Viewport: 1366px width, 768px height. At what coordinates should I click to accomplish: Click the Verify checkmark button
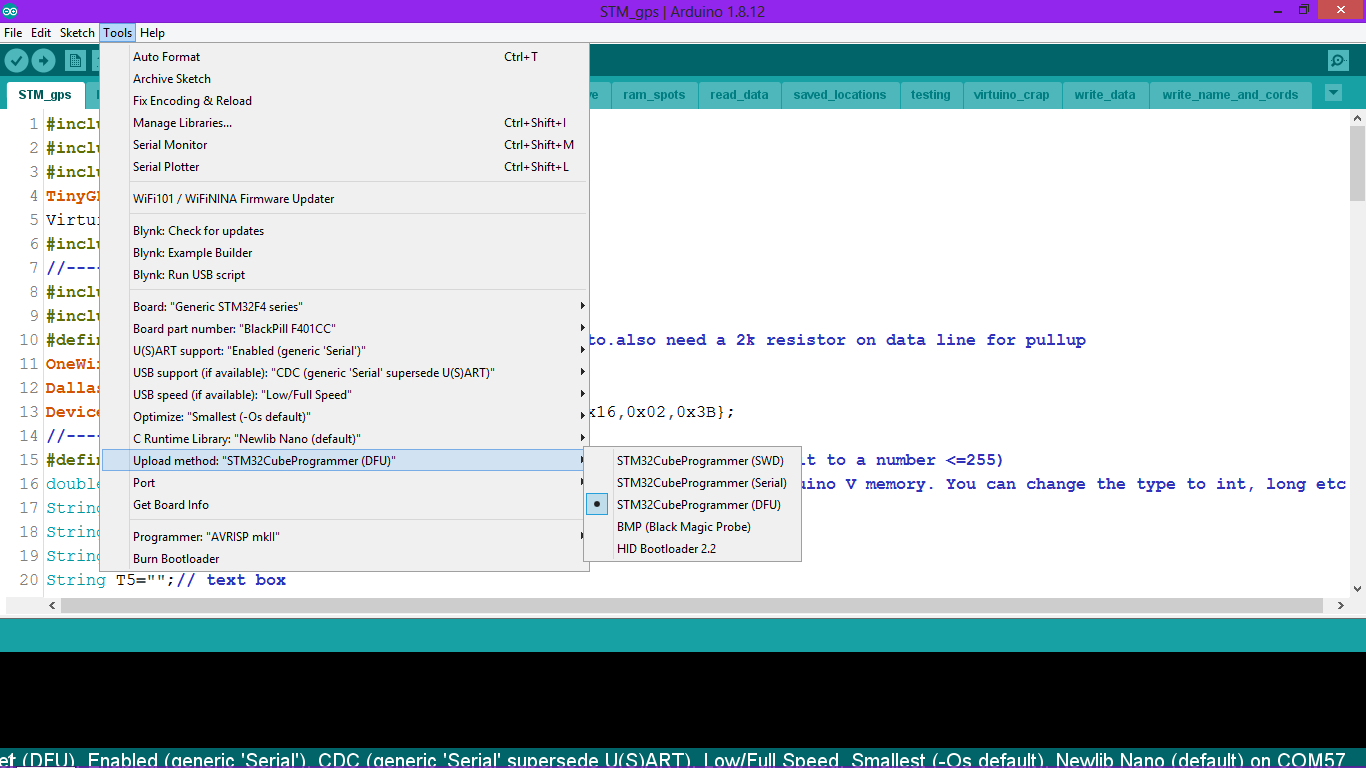coord(17,60)
